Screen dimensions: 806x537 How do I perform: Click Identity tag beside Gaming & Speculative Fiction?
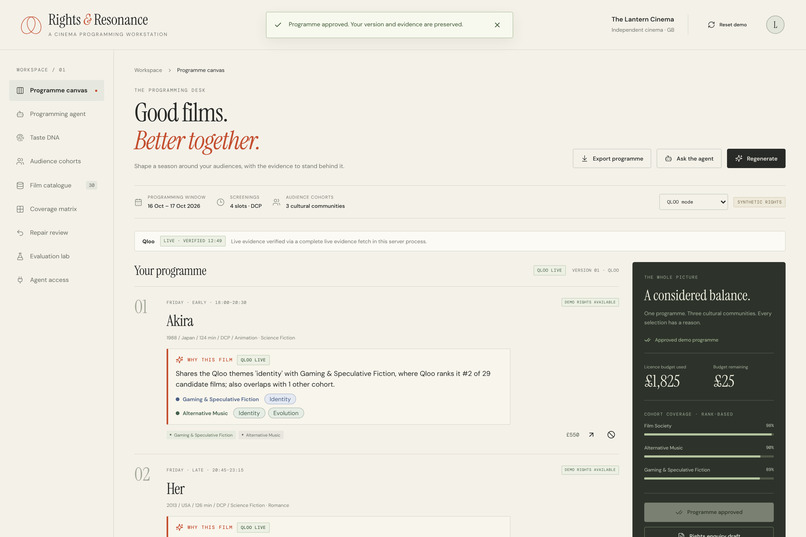click(x=280, y=399)
